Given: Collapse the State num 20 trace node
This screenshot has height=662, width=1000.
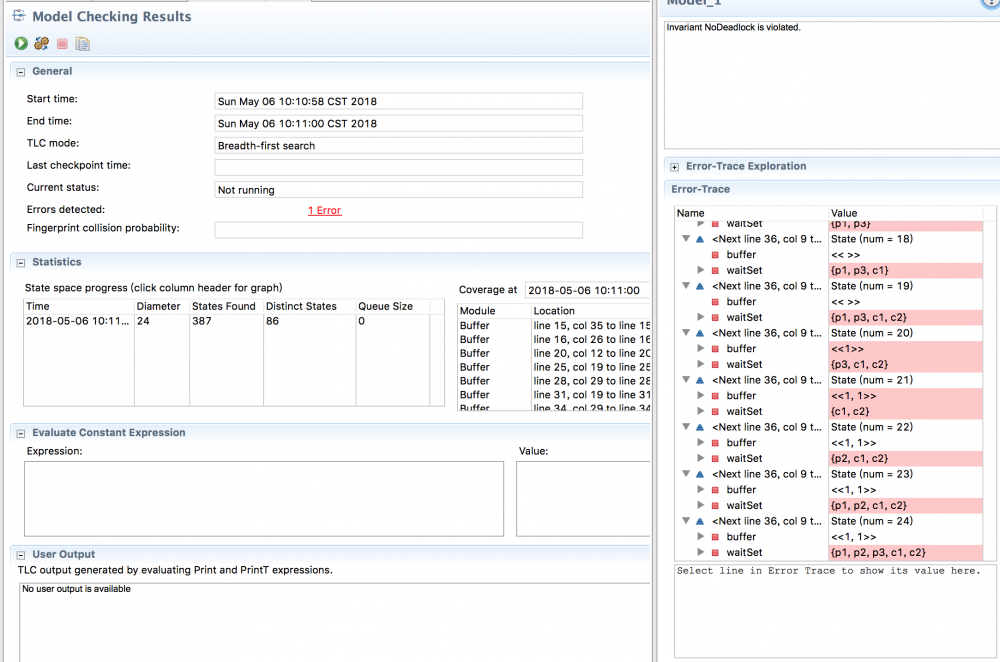Looking at the screenshot, I should pos(686,333).
